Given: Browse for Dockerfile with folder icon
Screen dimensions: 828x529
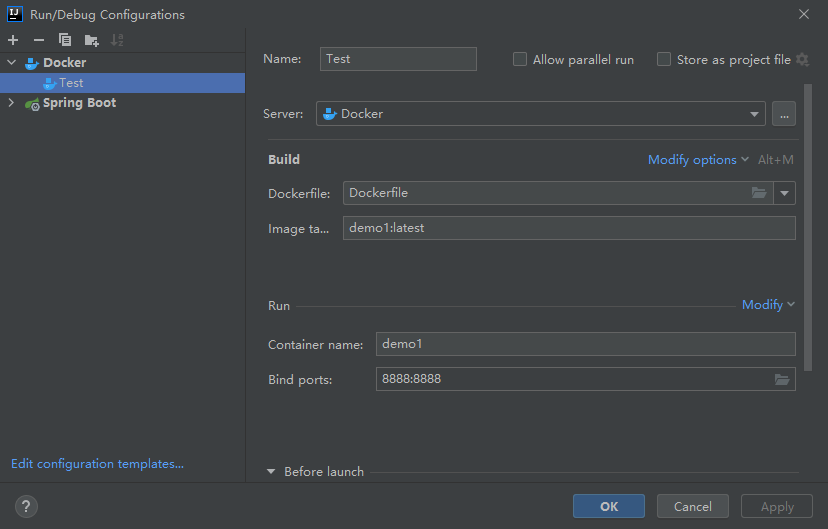Looking at the screenshot, I should [759, 193].
